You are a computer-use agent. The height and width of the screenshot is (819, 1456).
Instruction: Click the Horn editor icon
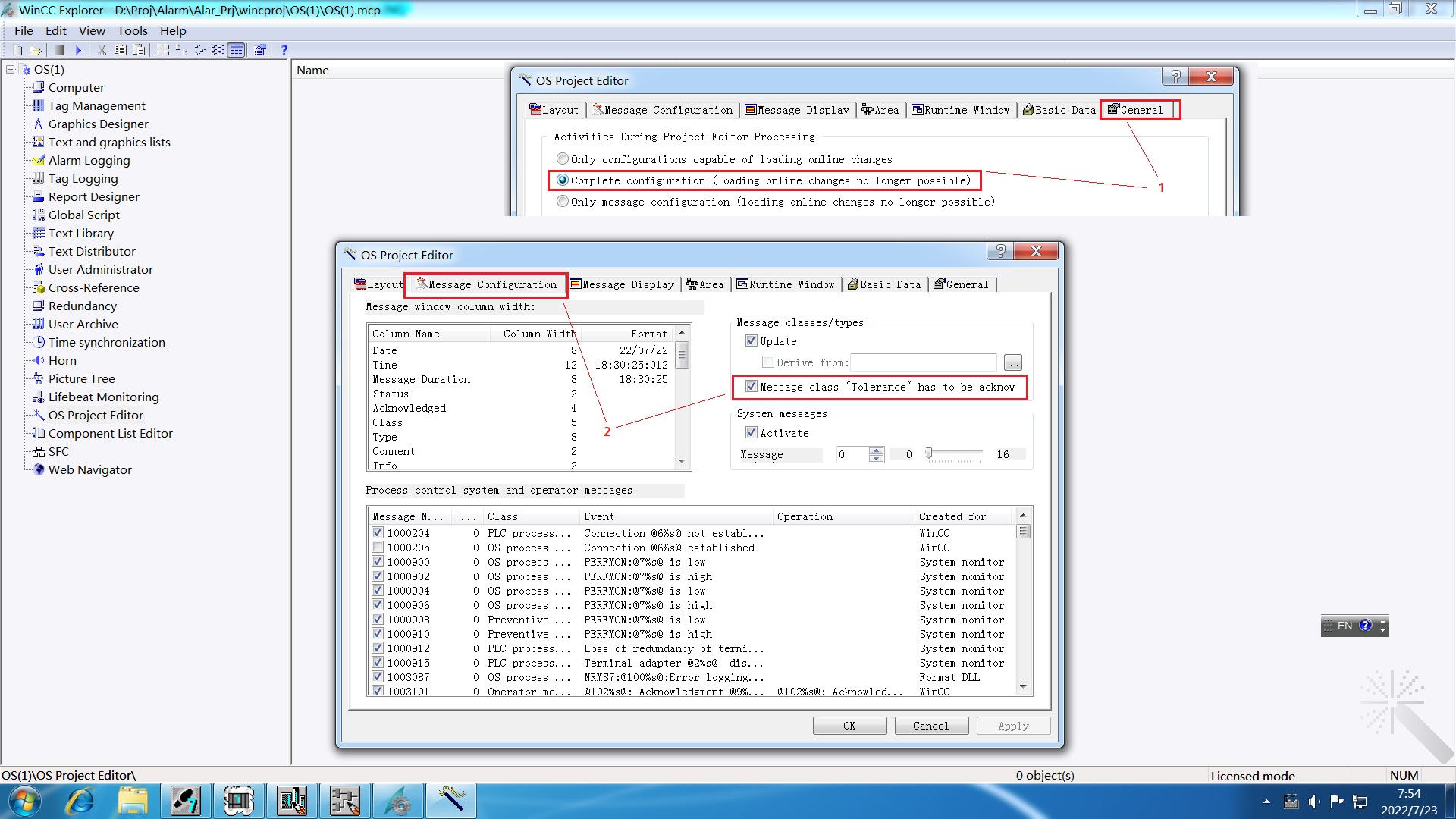[x=39, y=360]
